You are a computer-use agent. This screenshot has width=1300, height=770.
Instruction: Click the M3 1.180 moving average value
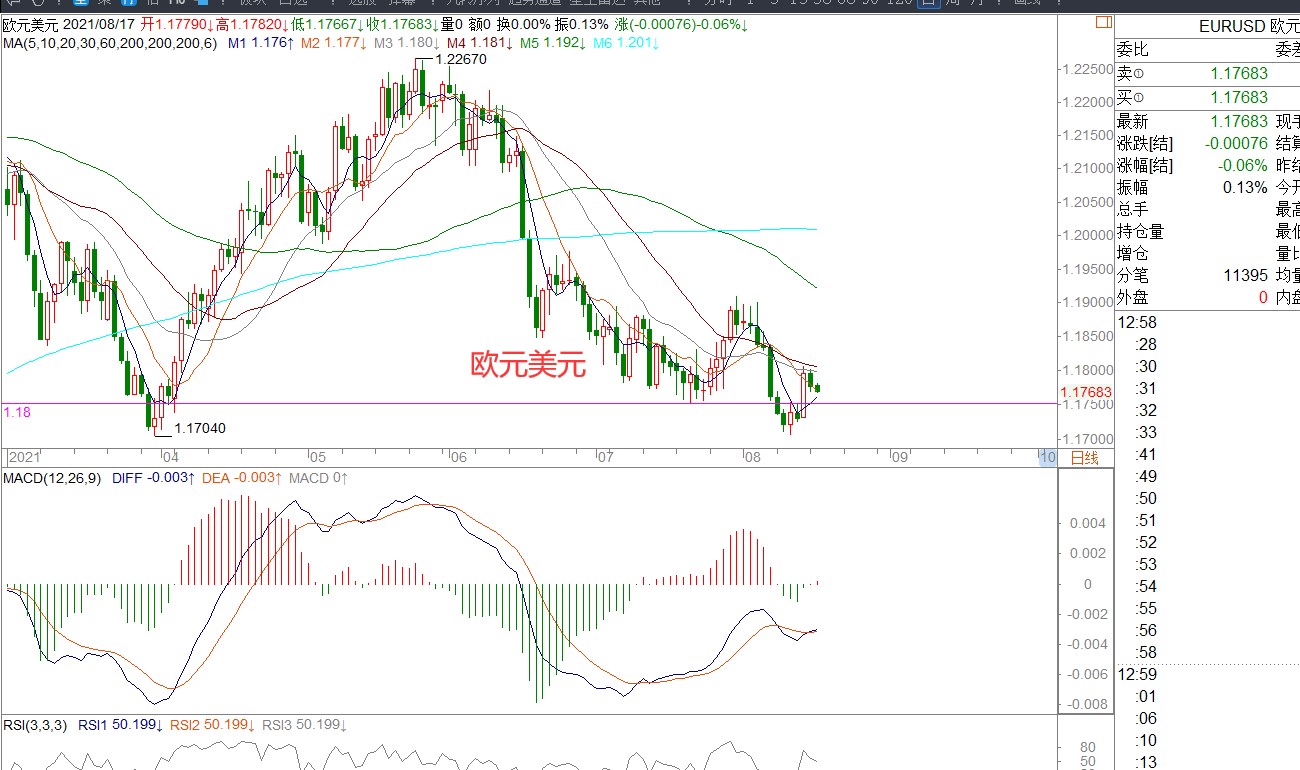406,43
